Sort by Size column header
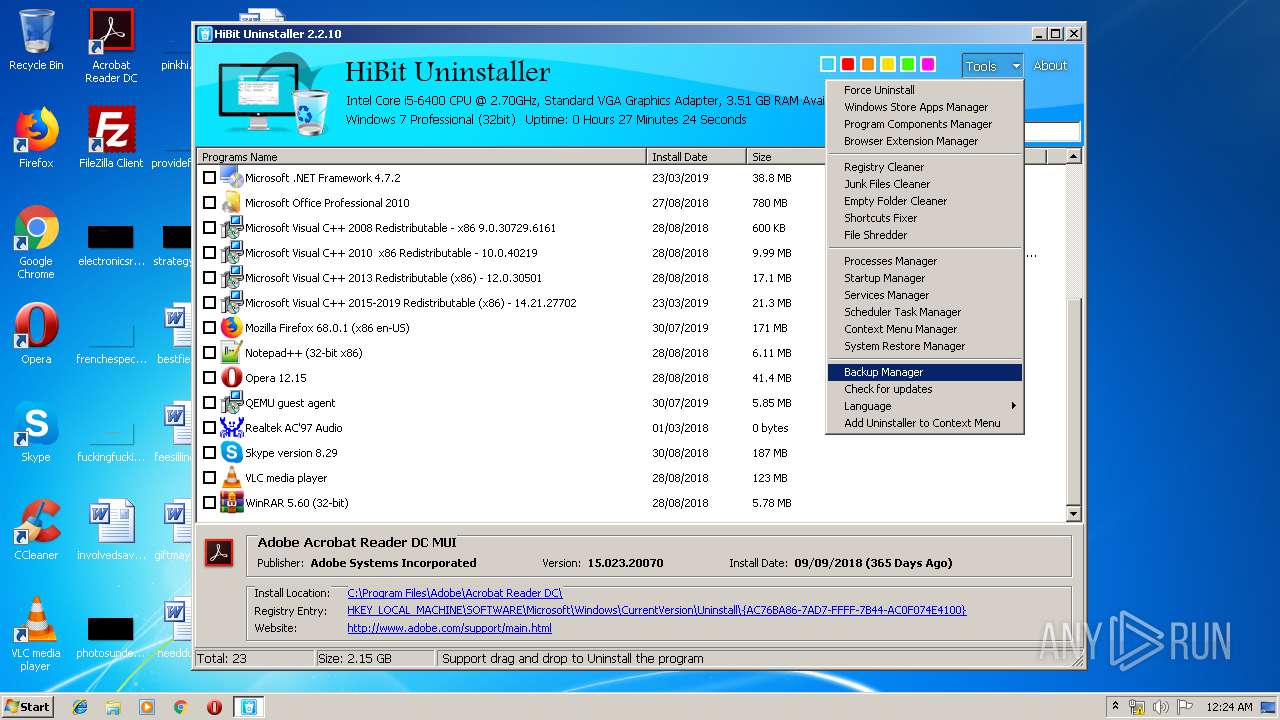Viewport: 1280px width, 720px height. 787,156
